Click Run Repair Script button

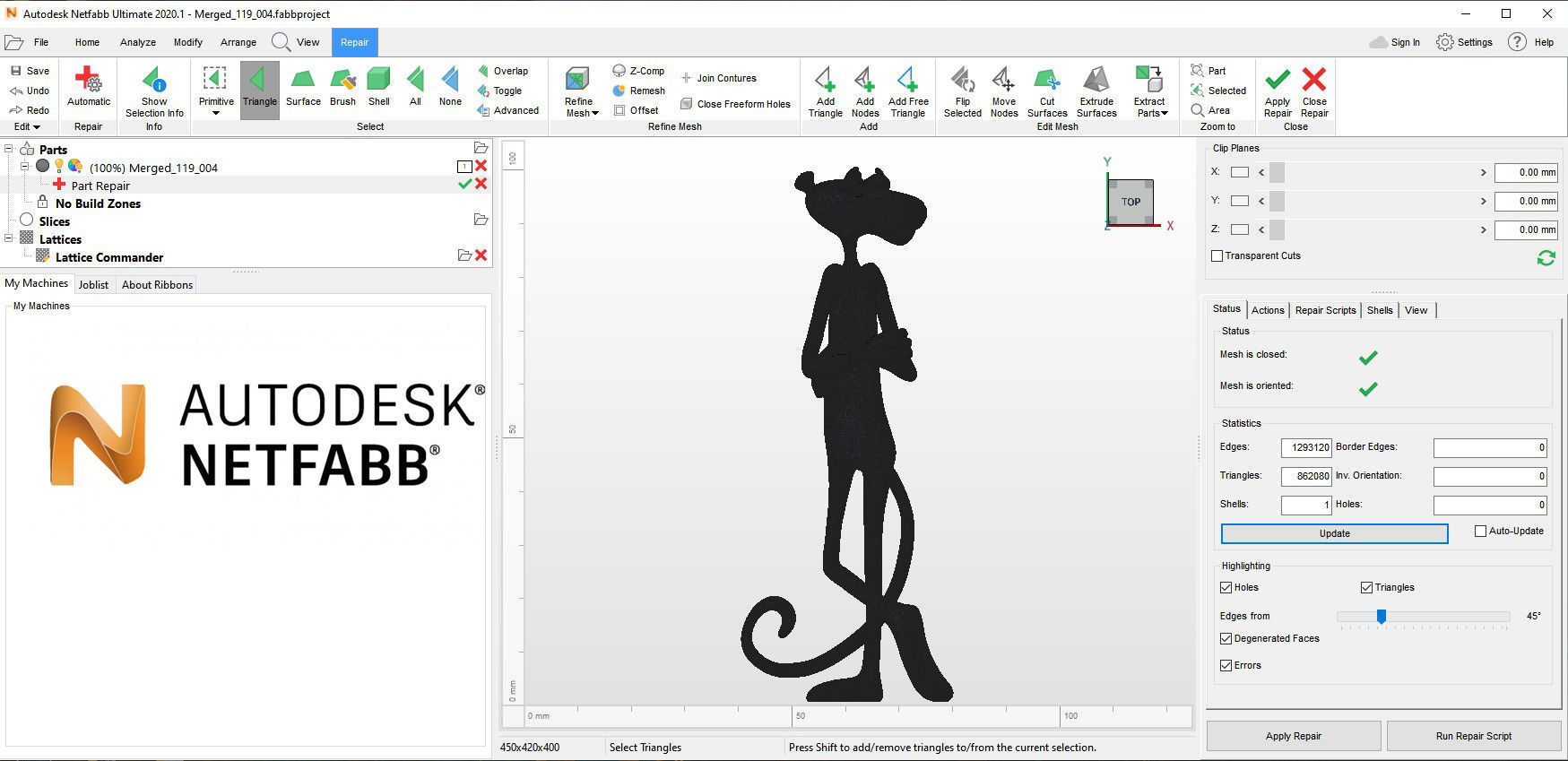[x=1473, y=736]
